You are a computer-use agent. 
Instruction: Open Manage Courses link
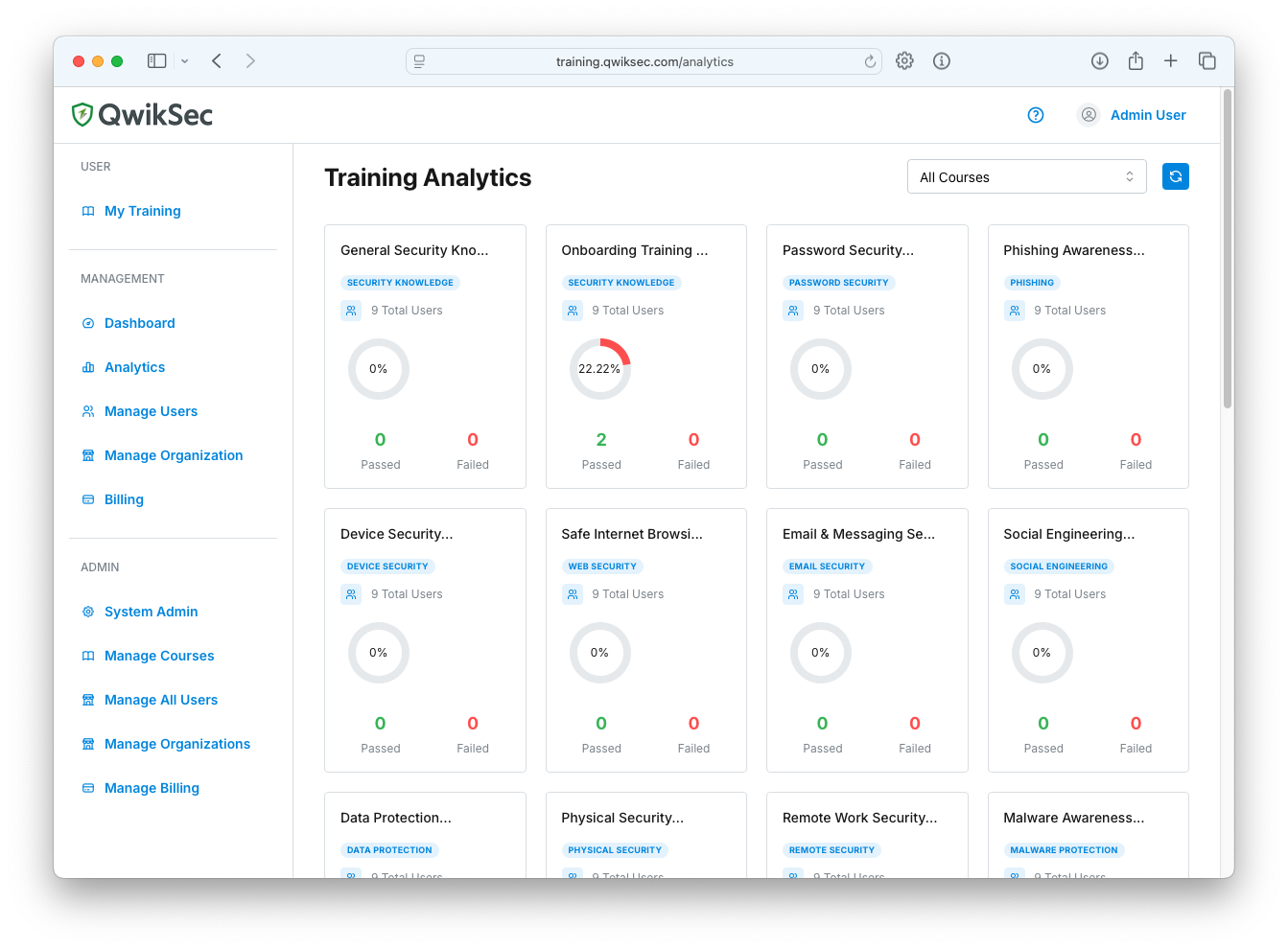(159, 656)
